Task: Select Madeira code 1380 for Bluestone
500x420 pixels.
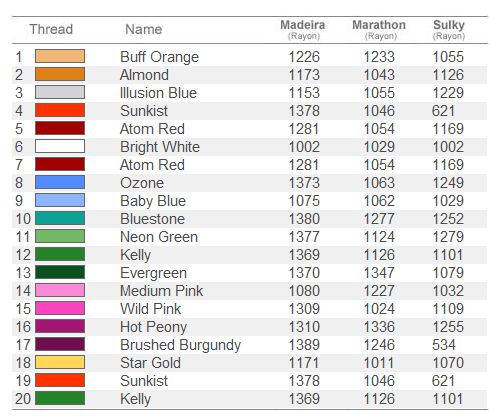Action: [304, 219]
